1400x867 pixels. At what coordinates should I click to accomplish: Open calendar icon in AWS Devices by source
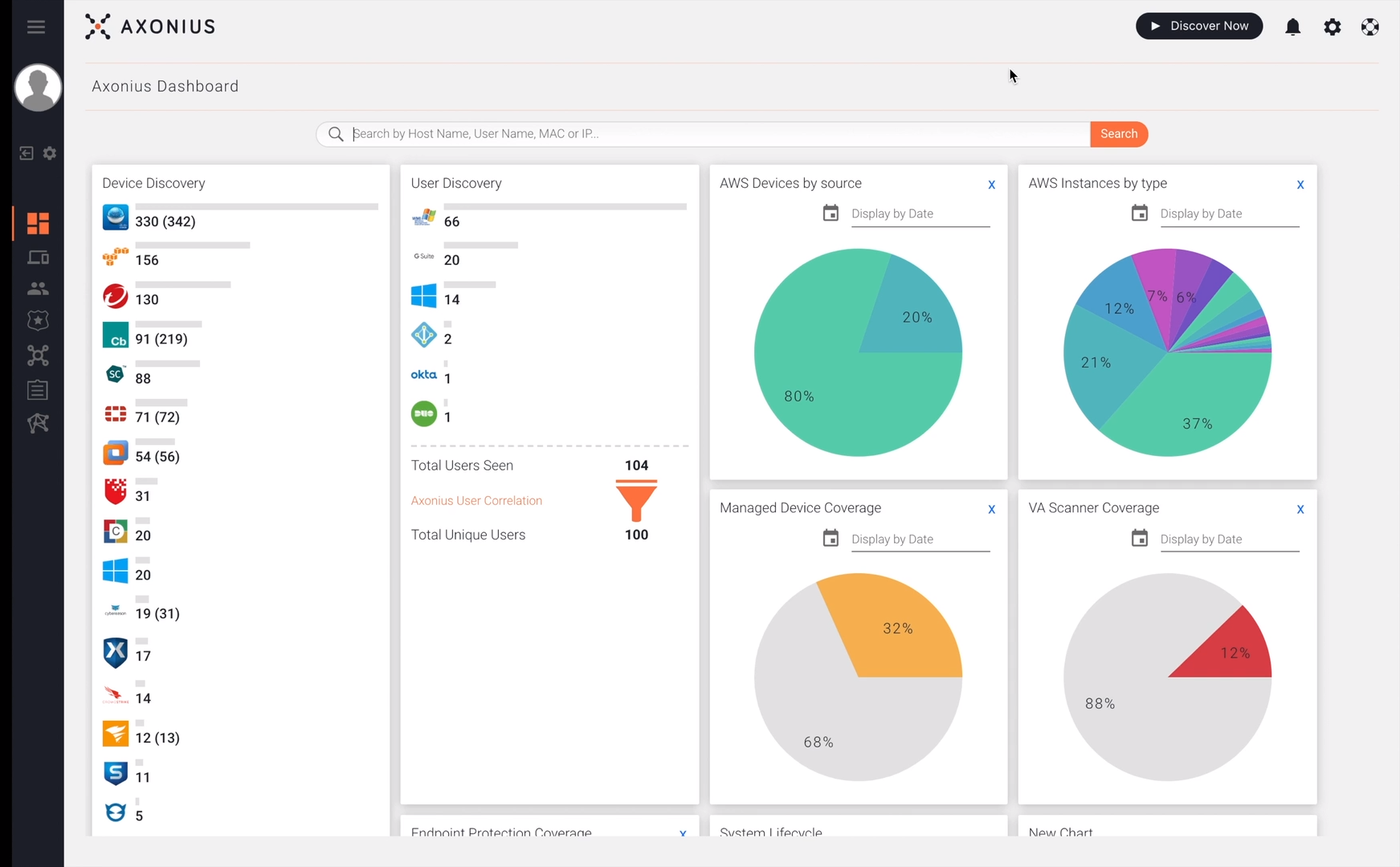click(831, 214)
